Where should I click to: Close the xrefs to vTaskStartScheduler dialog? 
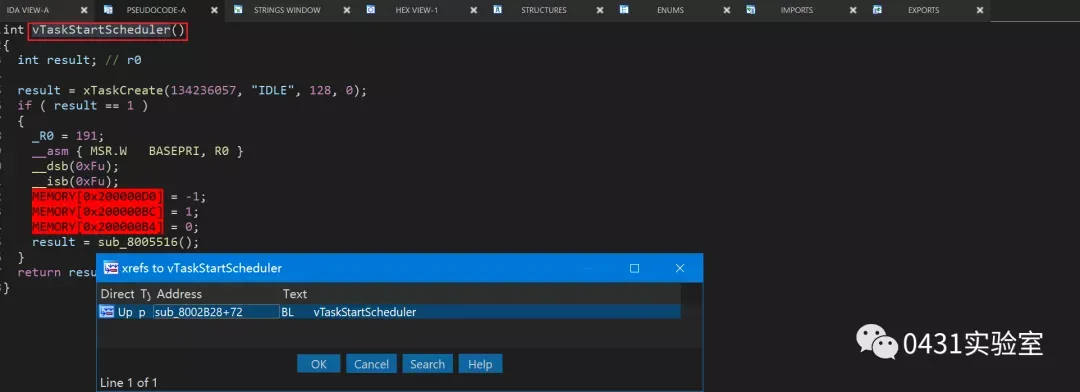[x=679, y=268]
